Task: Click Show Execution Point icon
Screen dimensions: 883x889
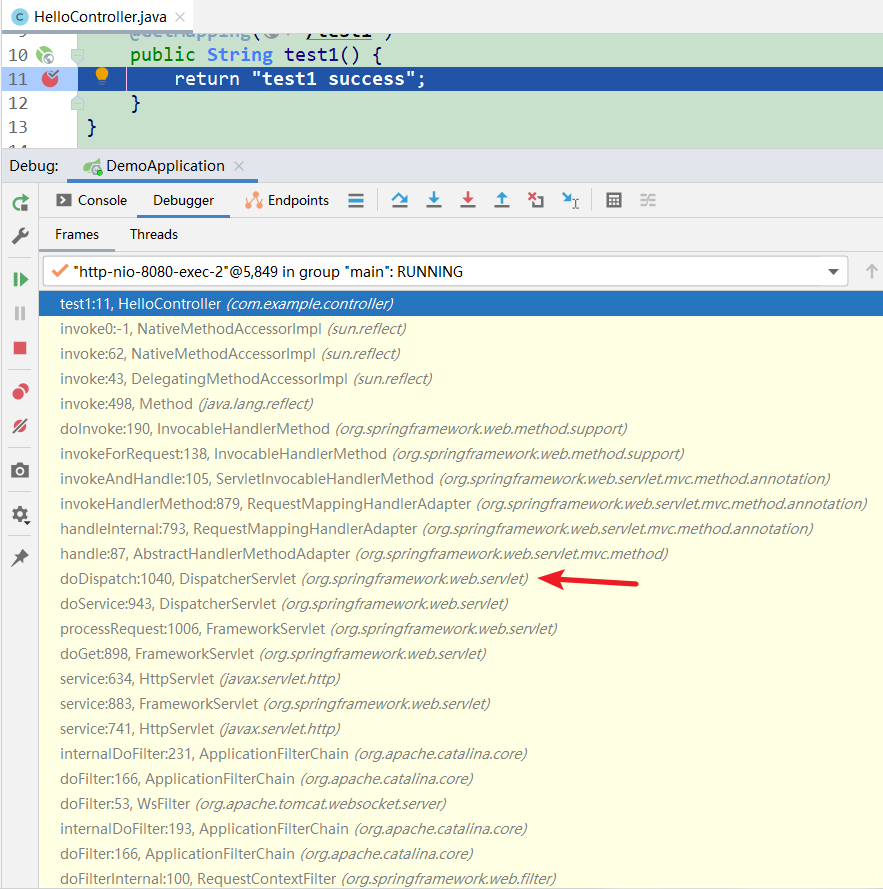Action: pos(356,201)
